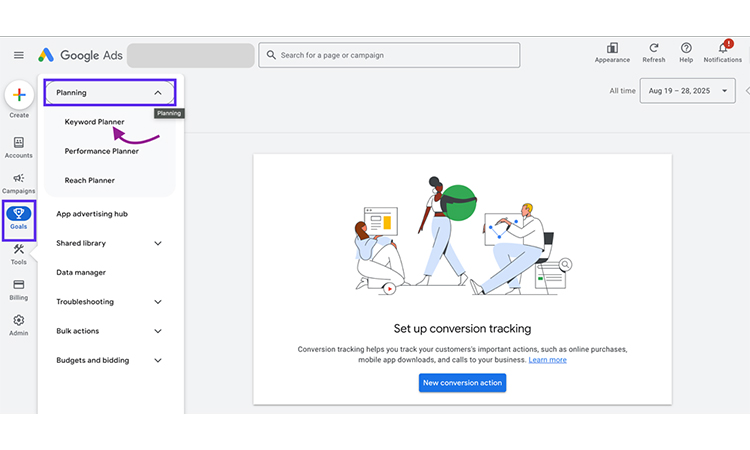This screenshot has height=450, width=750.
Task: Refresh the page data
Action: pos(653,53)
